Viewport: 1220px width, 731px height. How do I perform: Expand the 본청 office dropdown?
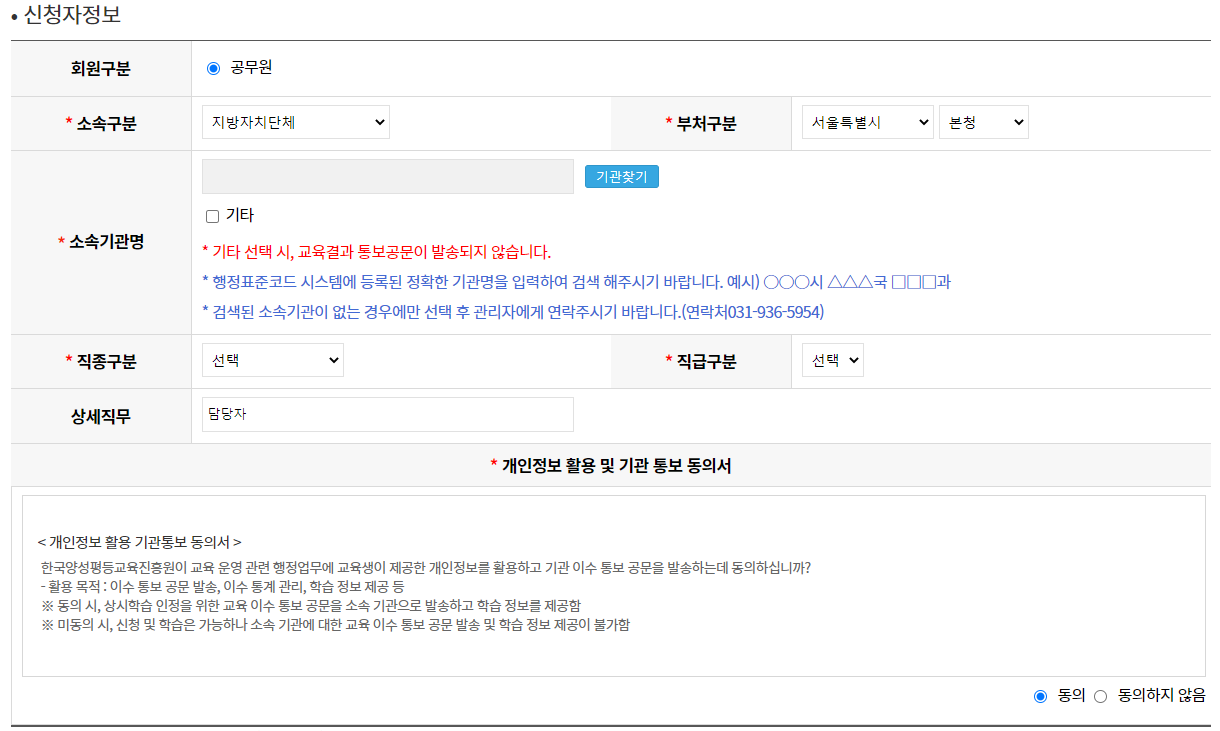[983, 121]
